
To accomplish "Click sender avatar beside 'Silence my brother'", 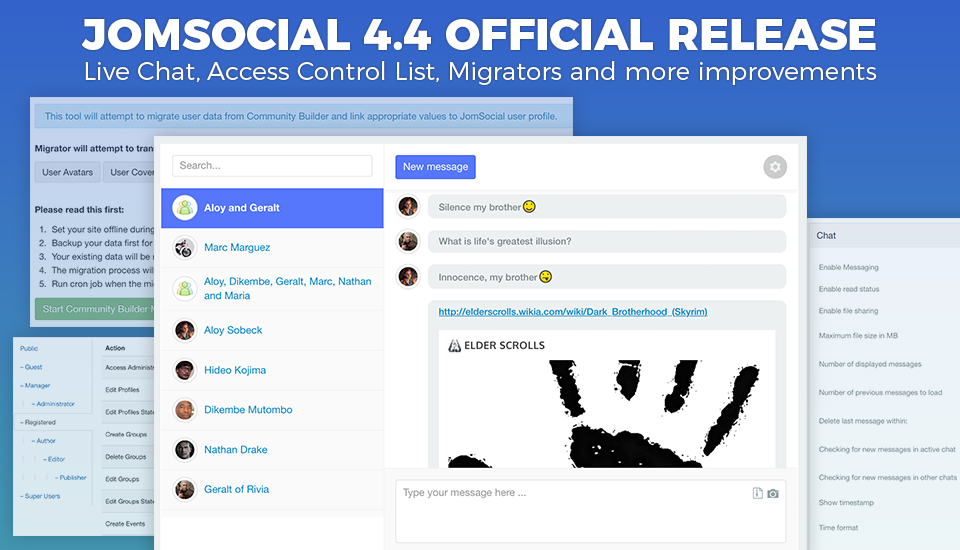I will [x=408, y=207].
